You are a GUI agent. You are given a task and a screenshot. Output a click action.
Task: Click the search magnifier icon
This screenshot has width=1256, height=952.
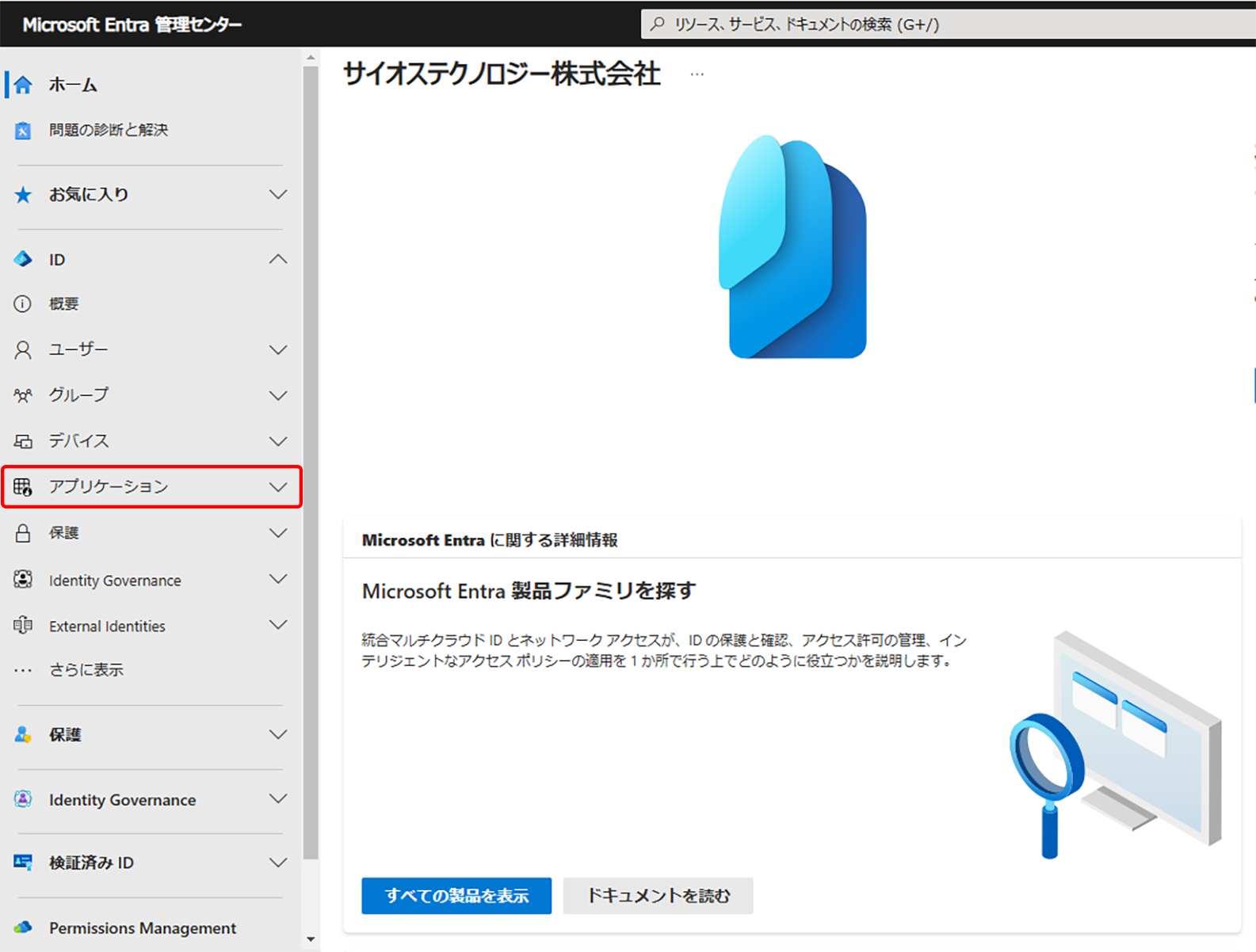[x=658, y=25]
